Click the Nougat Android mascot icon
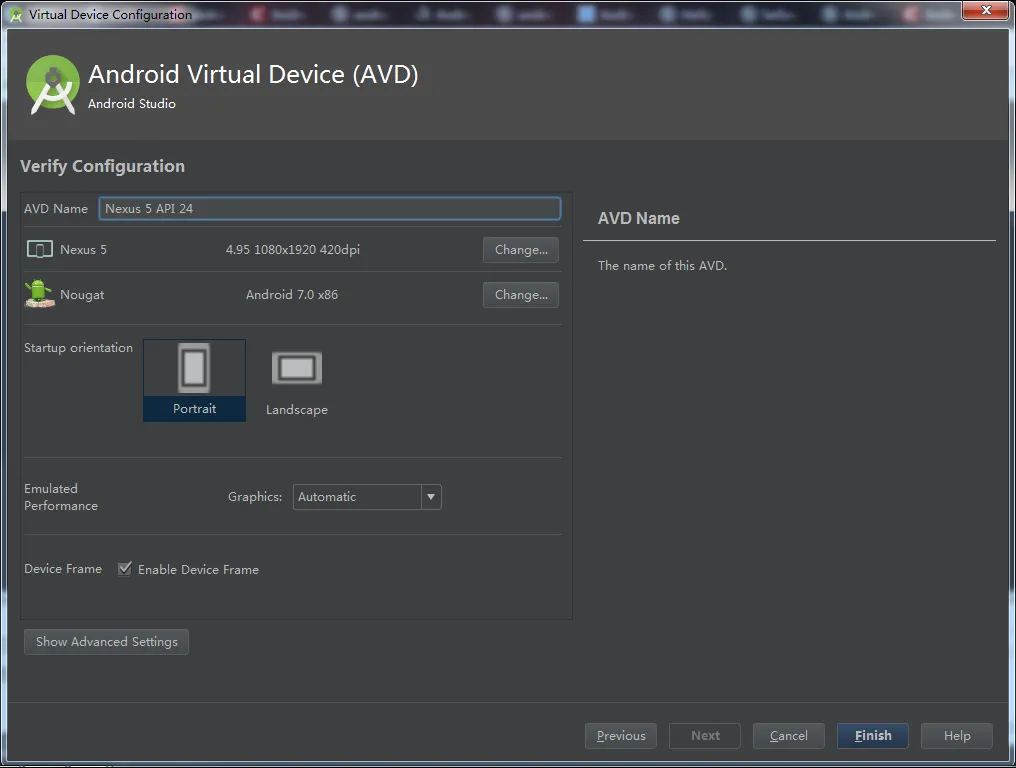 click(40, 294)
